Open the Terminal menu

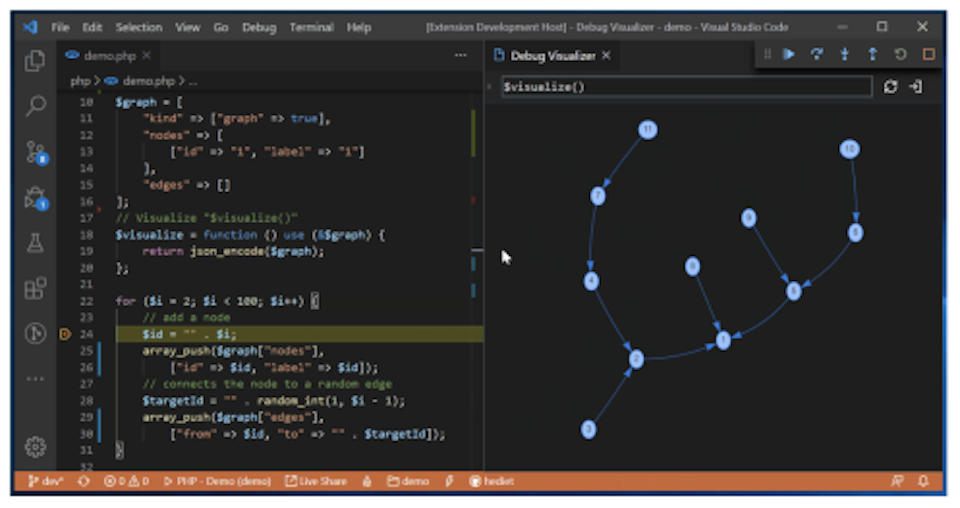[312, 27]
